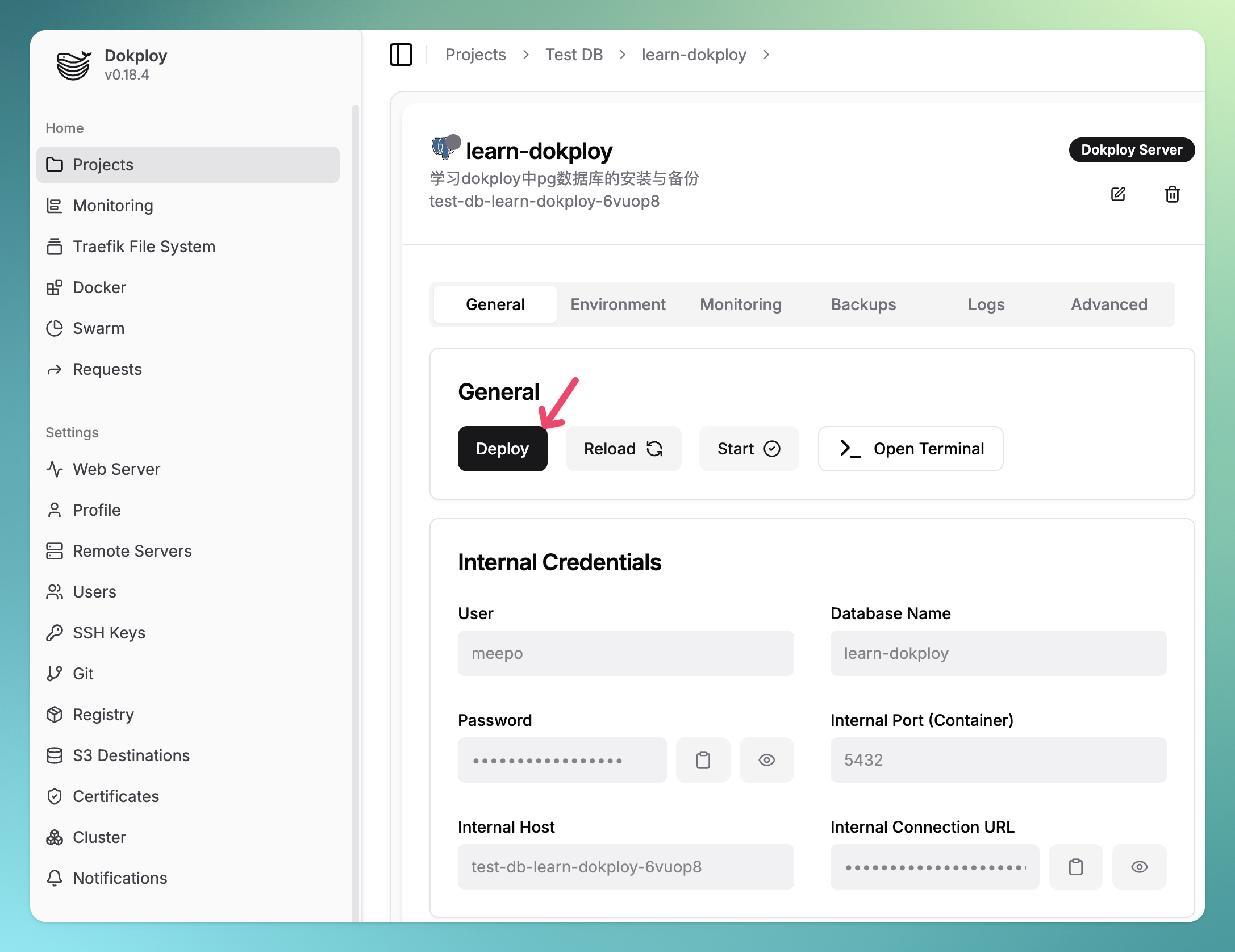This screenshot has width=1235, height=952.
Task: Select the General tab
Action: [495, 304]
